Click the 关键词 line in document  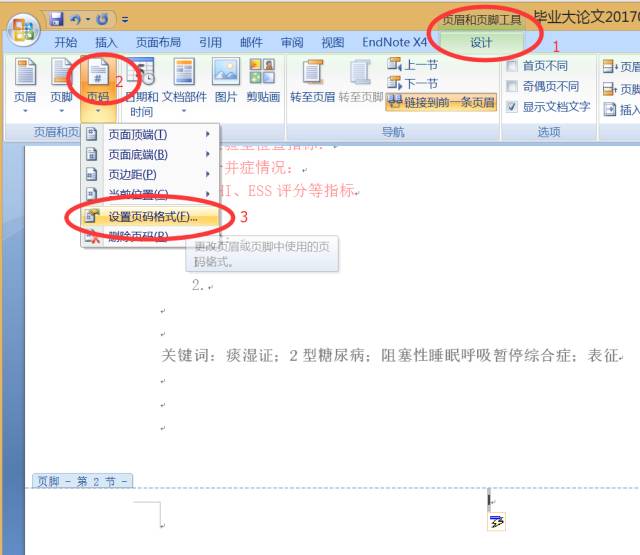point(392,355)
